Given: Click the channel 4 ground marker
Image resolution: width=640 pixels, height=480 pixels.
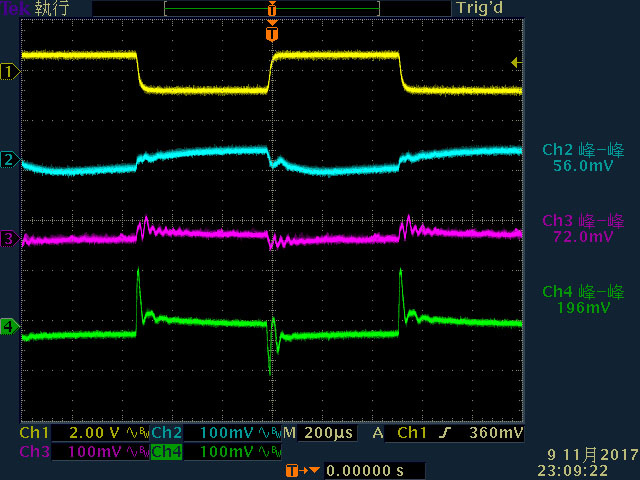Looking at the screenshot, I should coord(10,327).
